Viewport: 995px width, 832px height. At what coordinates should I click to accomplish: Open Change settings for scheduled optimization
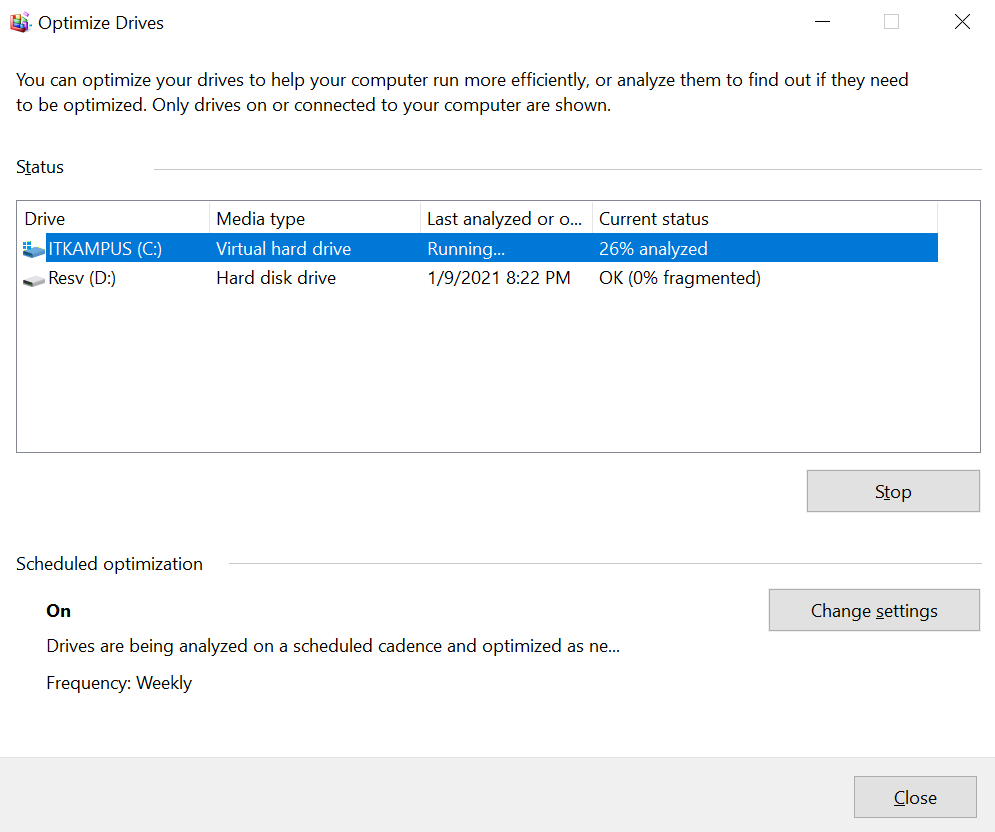[873, 610]
